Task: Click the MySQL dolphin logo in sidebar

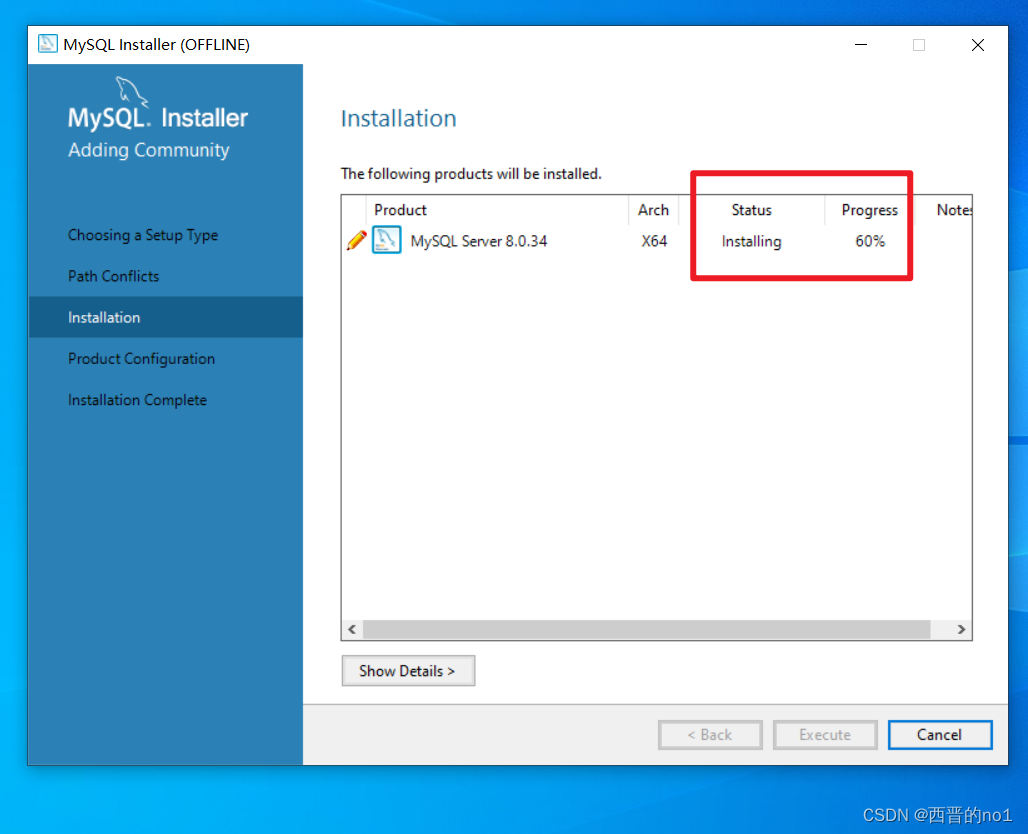Action: (x=132, y=91)
